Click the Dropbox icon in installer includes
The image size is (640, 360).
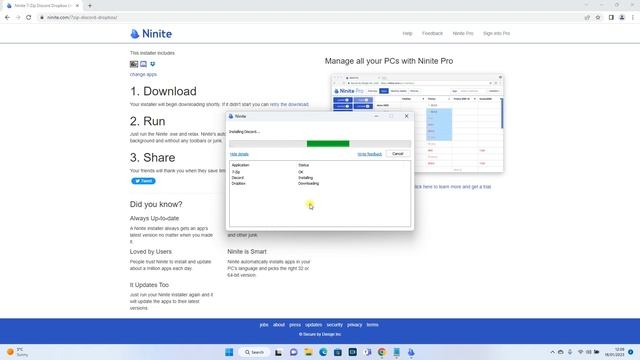[153, 64]
